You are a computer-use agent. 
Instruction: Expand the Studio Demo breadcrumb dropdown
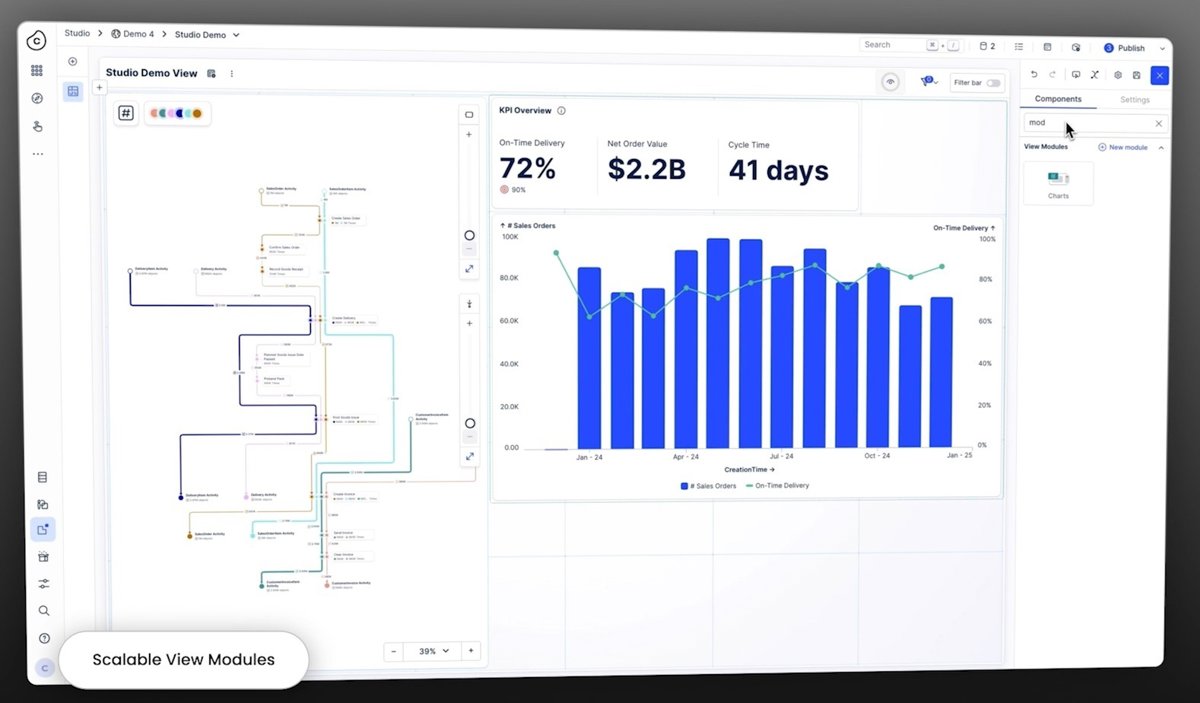click(236, 35)
